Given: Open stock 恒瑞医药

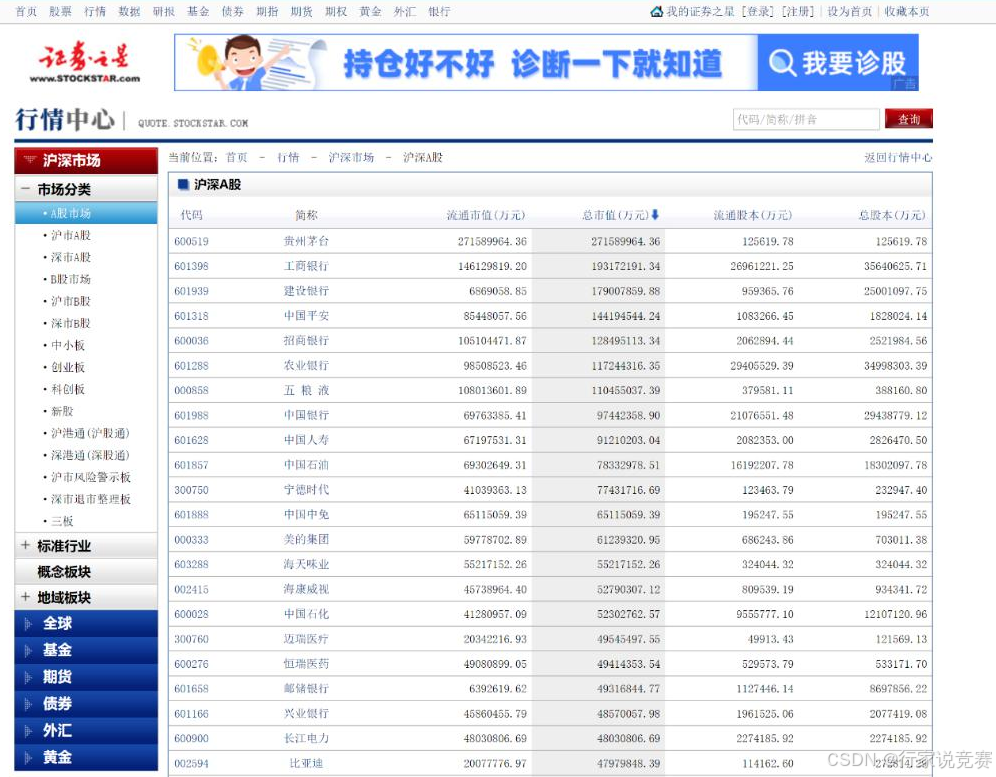Looking at the screenshot, I should (x=306, y=664).
